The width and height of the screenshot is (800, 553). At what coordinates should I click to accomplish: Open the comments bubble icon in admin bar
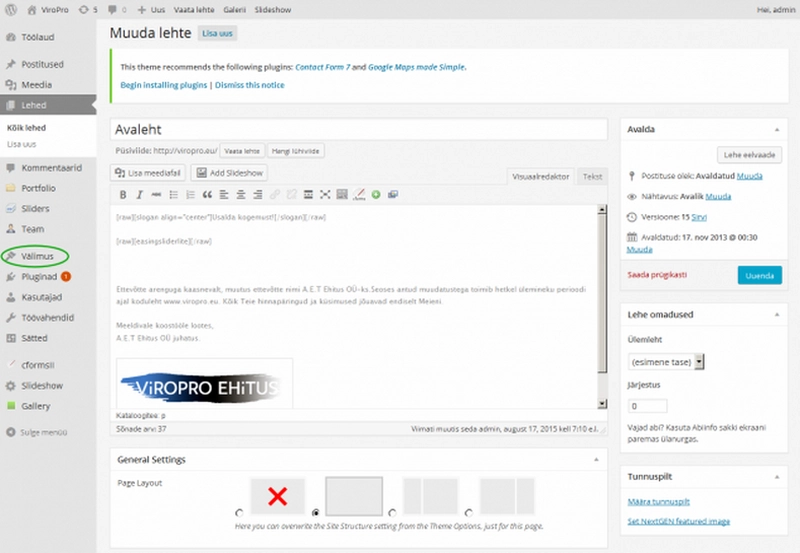coord(114,9)
